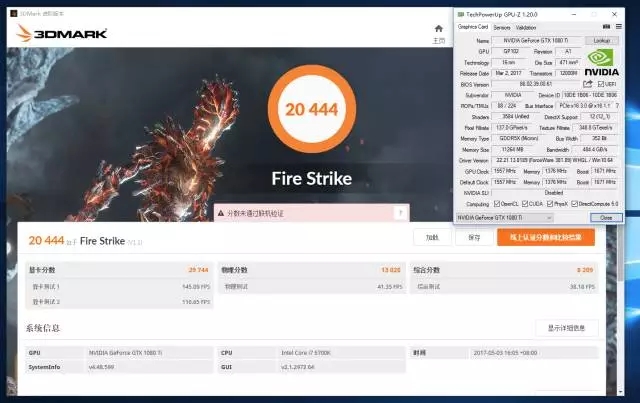Click the Fire Strike title text

[311, 179]
